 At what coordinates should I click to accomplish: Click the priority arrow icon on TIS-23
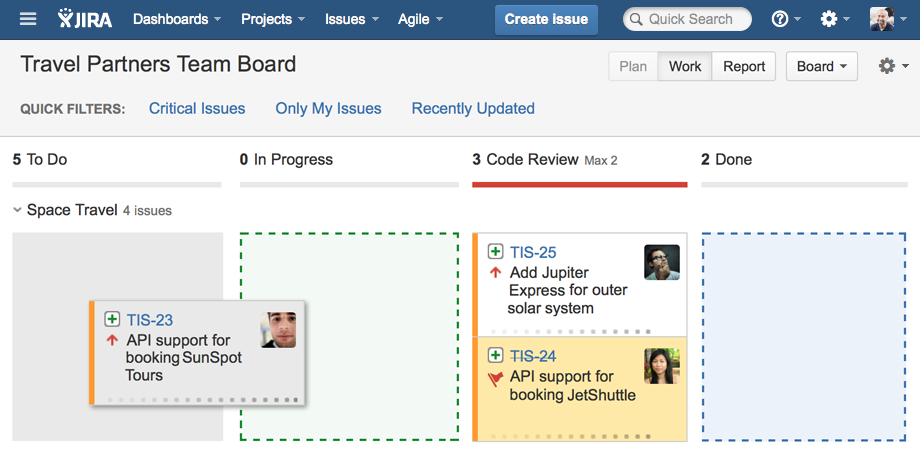112,341
